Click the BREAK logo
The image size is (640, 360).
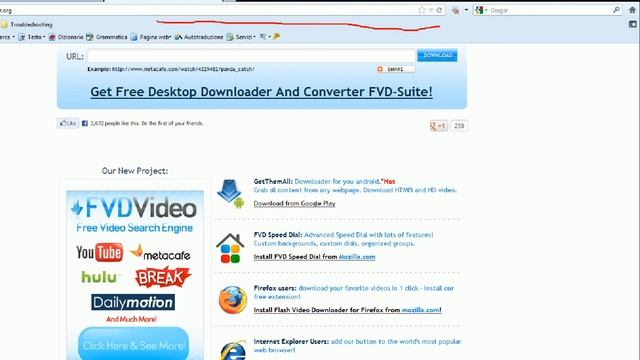[x=162, y=277]
